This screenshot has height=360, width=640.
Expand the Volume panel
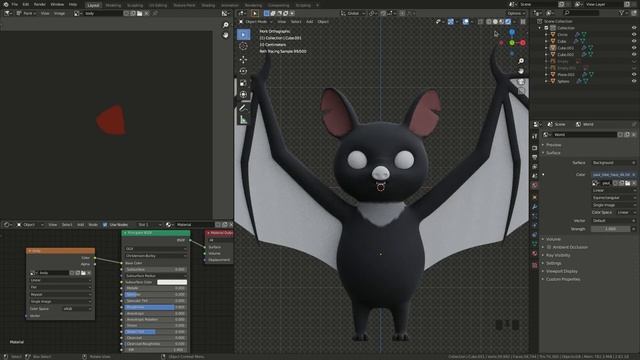click(552, 239)
